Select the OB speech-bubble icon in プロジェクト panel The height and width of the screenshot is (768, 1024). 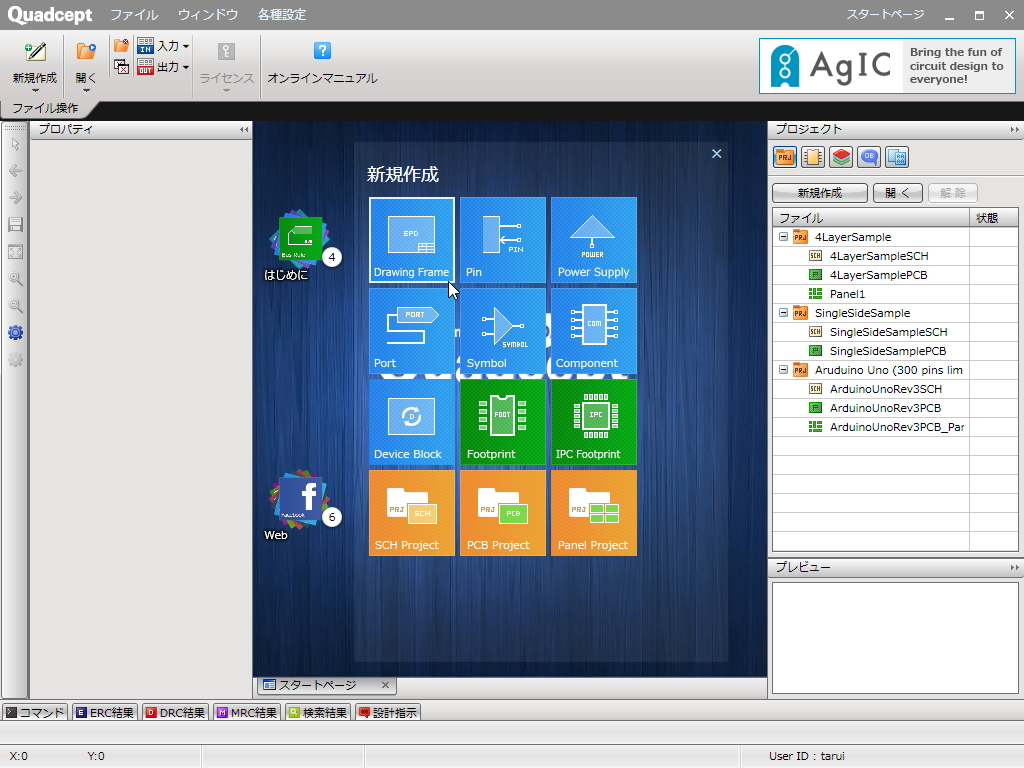[x=870, y=157]
